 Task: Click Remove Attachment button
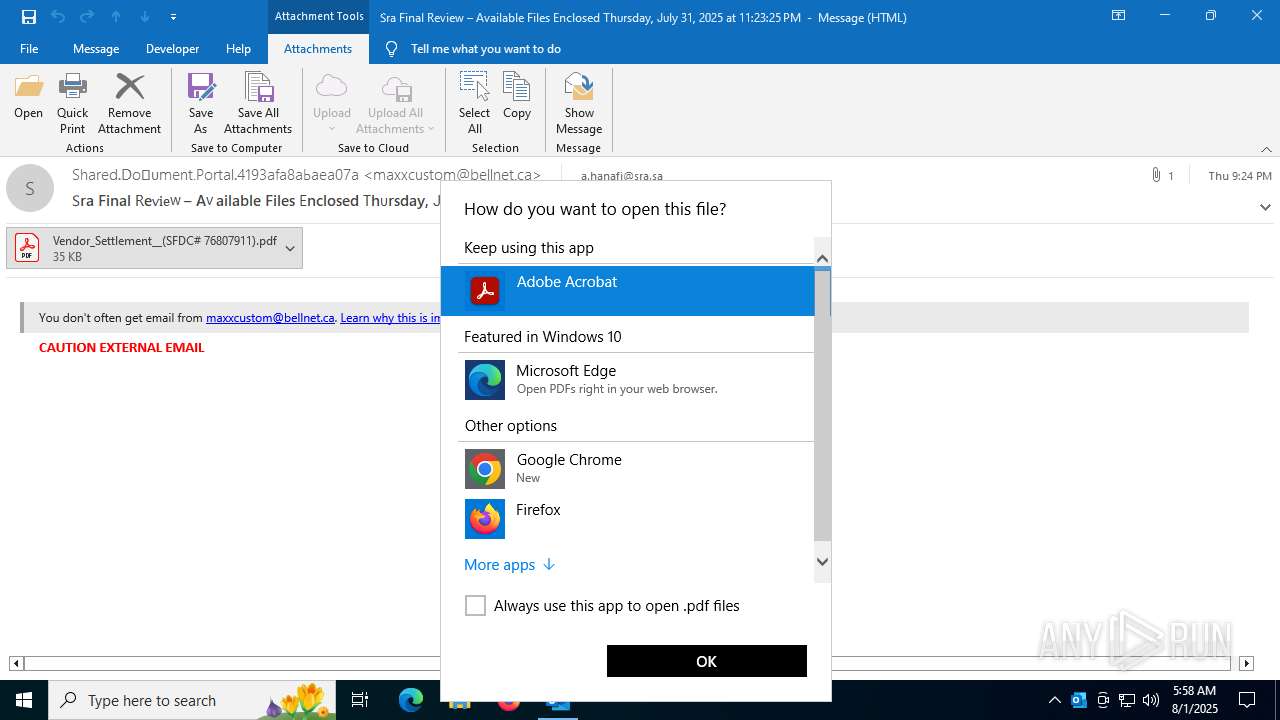click(x=129, y=104)
